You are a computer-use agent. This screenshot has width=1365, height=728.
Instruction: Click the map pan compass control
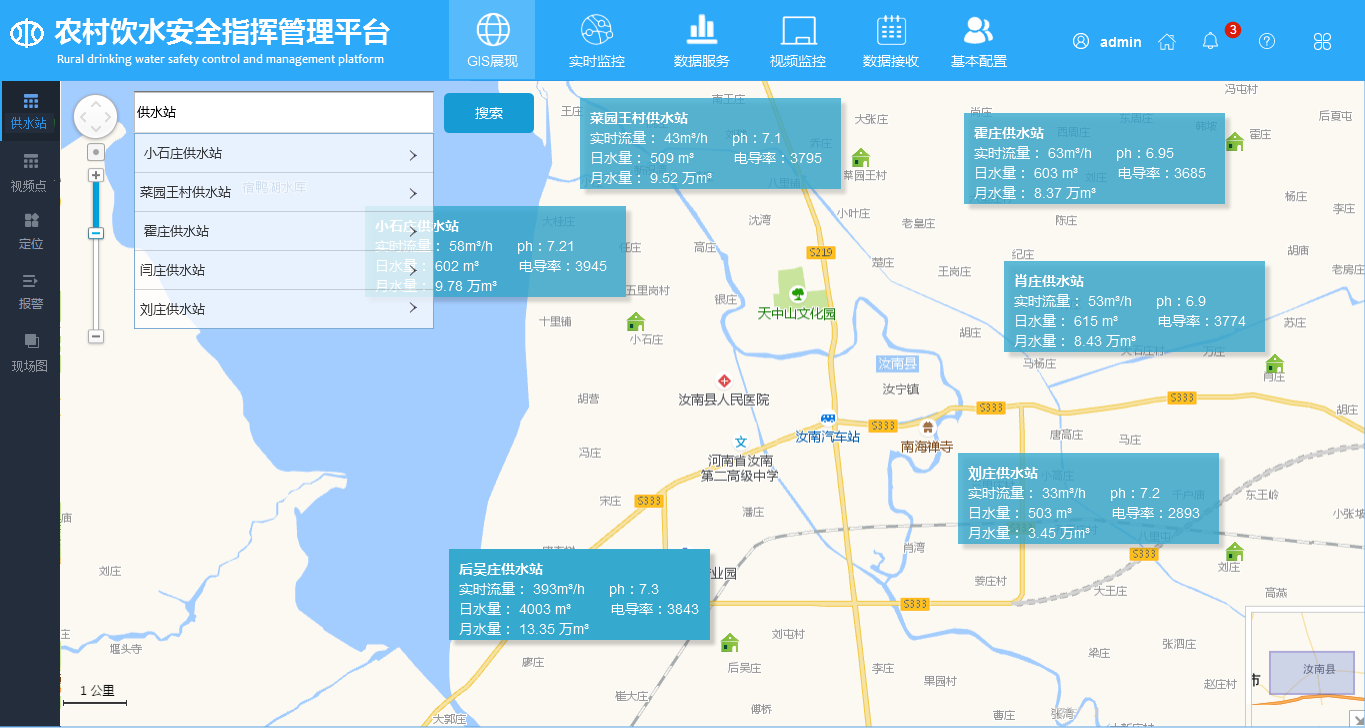[x=96, y=117]
